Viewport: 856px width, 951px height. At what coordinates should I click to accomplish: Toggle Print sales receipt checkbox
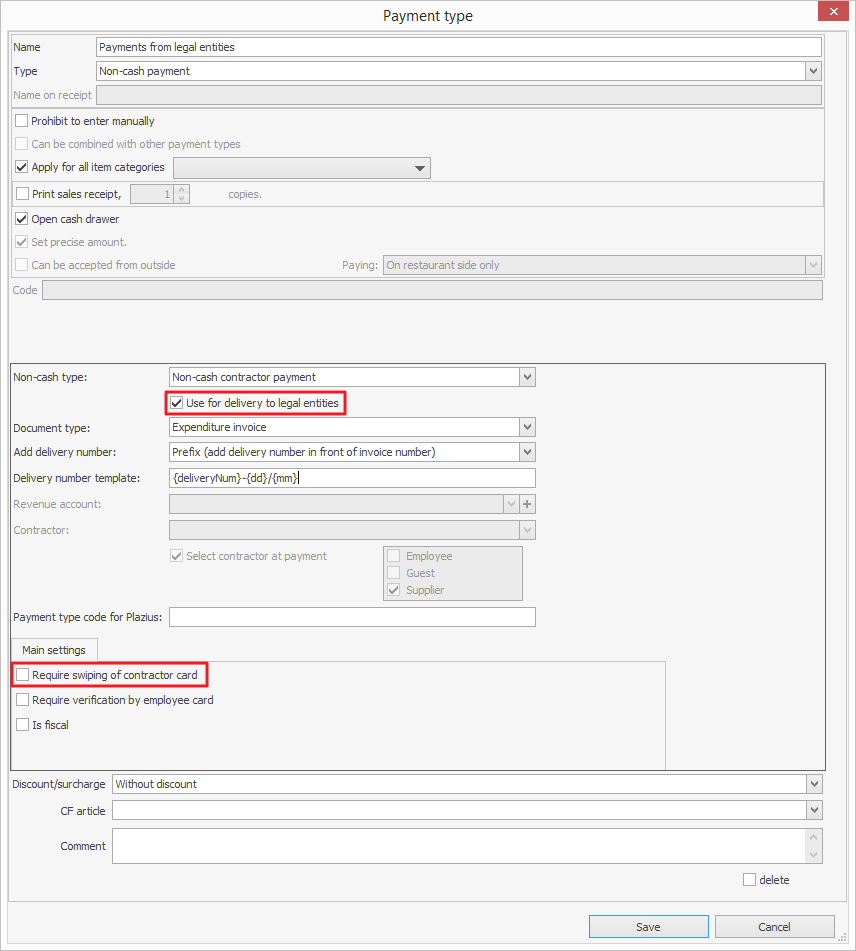[23, 194]
